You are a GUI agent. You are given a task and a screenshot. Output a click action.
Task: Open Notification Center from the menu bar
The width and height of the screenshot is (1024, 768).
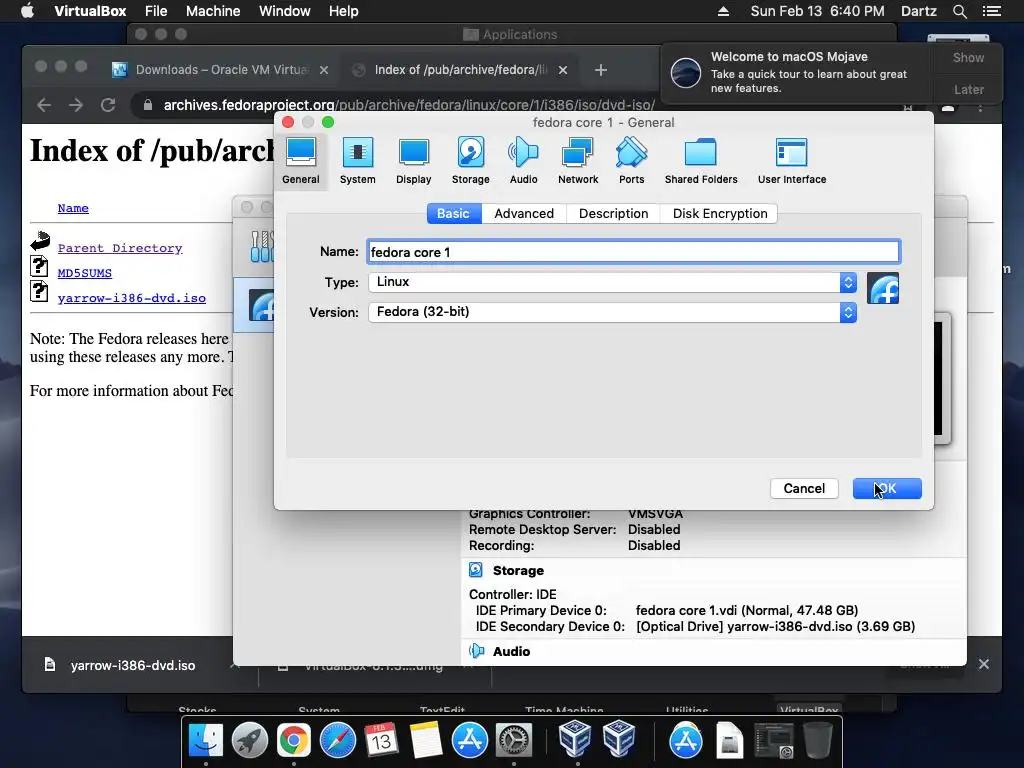[991, 11]
